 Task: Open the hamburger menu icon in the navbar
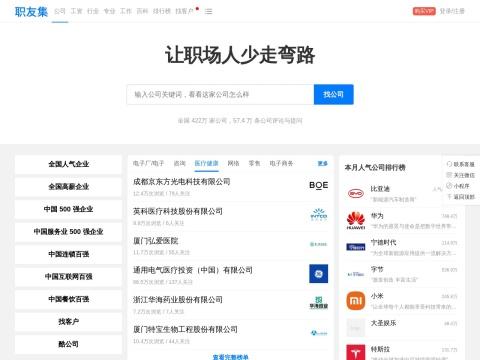pyautogui.click(x=209, y=11)
